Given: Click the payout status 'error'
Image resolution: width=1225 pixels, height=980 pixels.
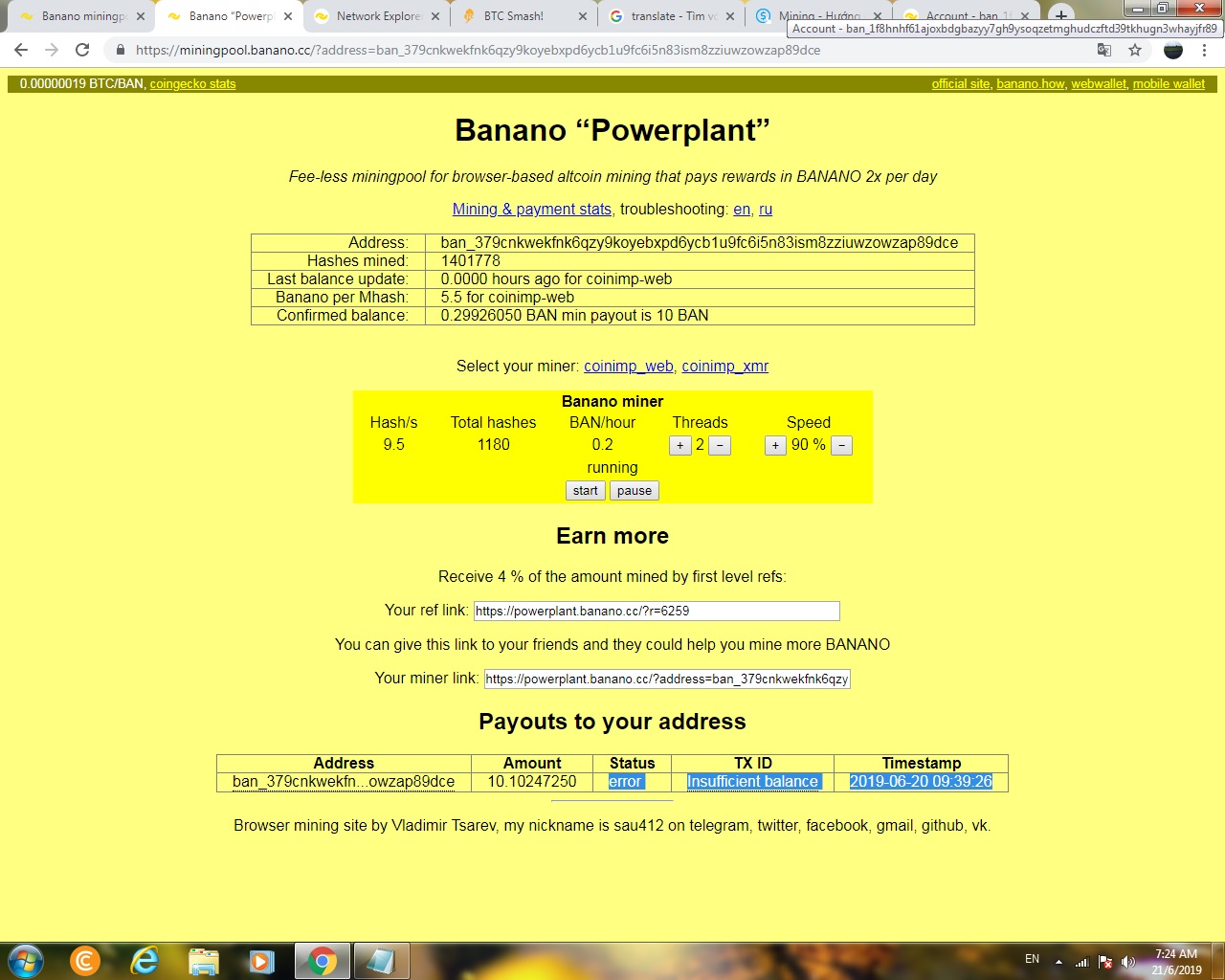Looking at the screenshot, I should (626, 782).
